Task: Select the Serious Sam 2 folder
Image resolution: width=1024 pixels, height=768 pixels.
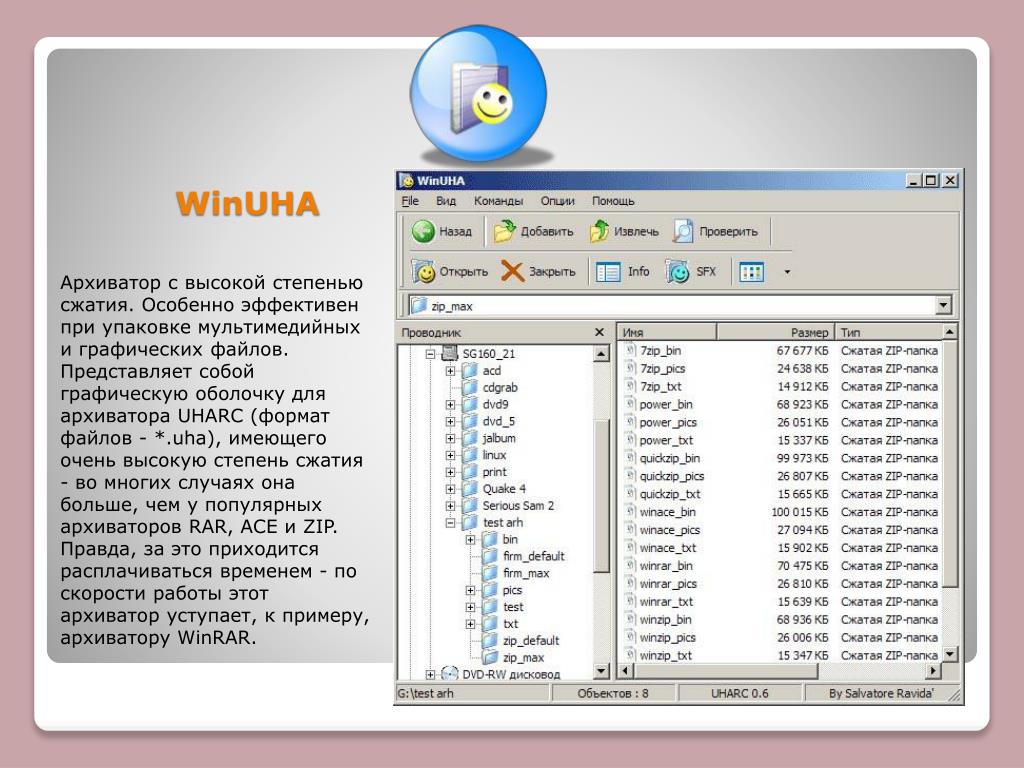Action: point(518,506)
